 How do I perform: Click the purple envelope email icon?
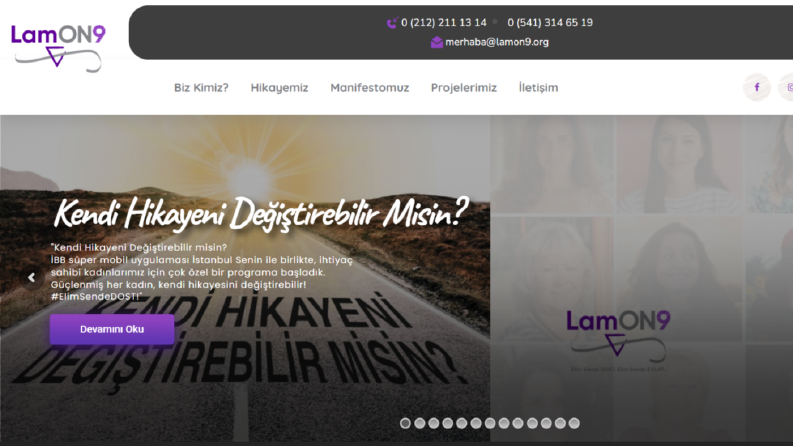(x=436, y=42)
